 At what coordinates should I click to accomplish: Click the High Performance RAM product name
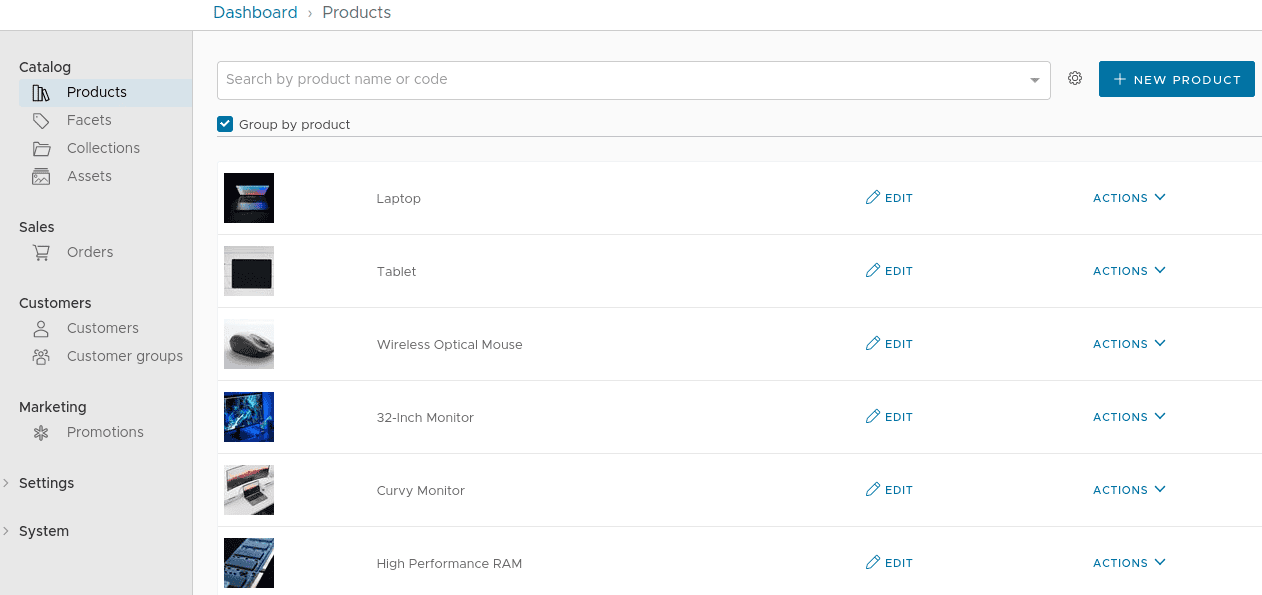coord(449,563)
